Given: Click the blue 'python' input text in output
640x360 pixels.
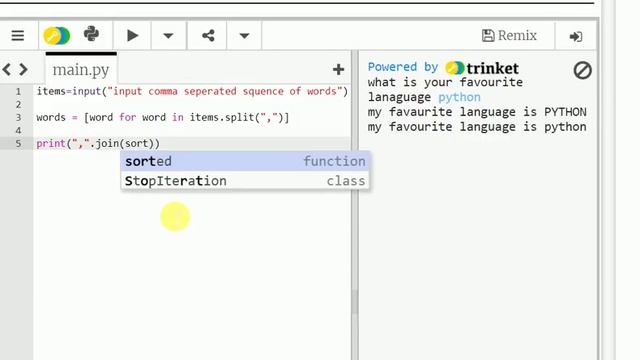Looking at the screenshot, I should point(459,98).
